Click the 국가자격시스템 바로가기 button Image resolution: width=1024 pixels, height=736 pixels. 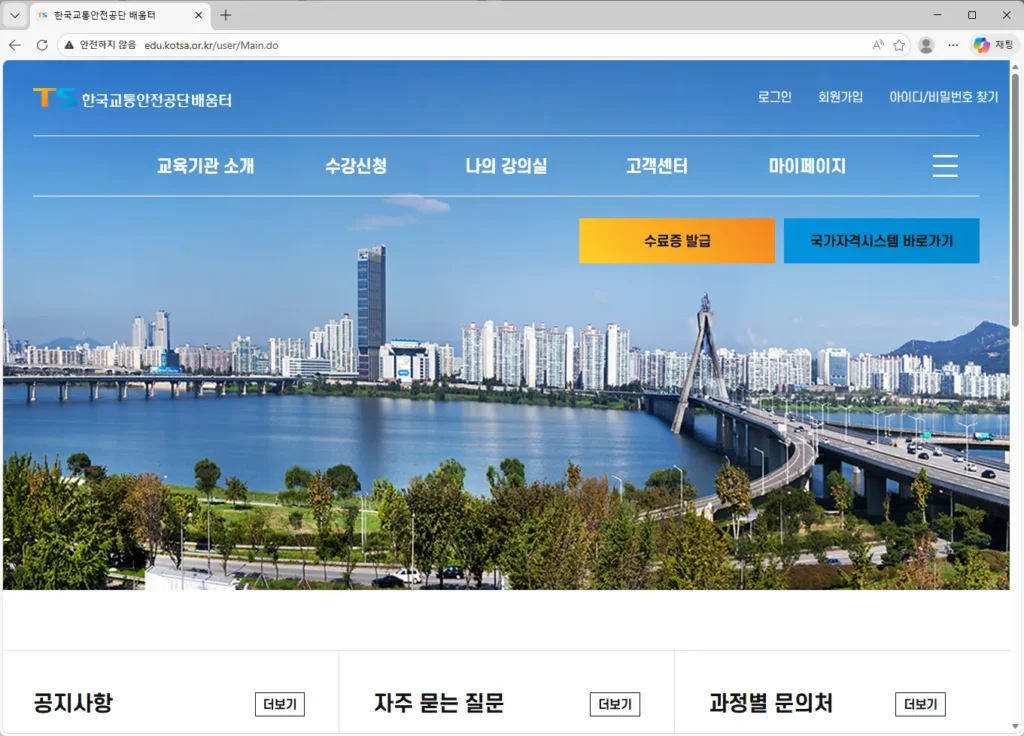coord(882,240)
